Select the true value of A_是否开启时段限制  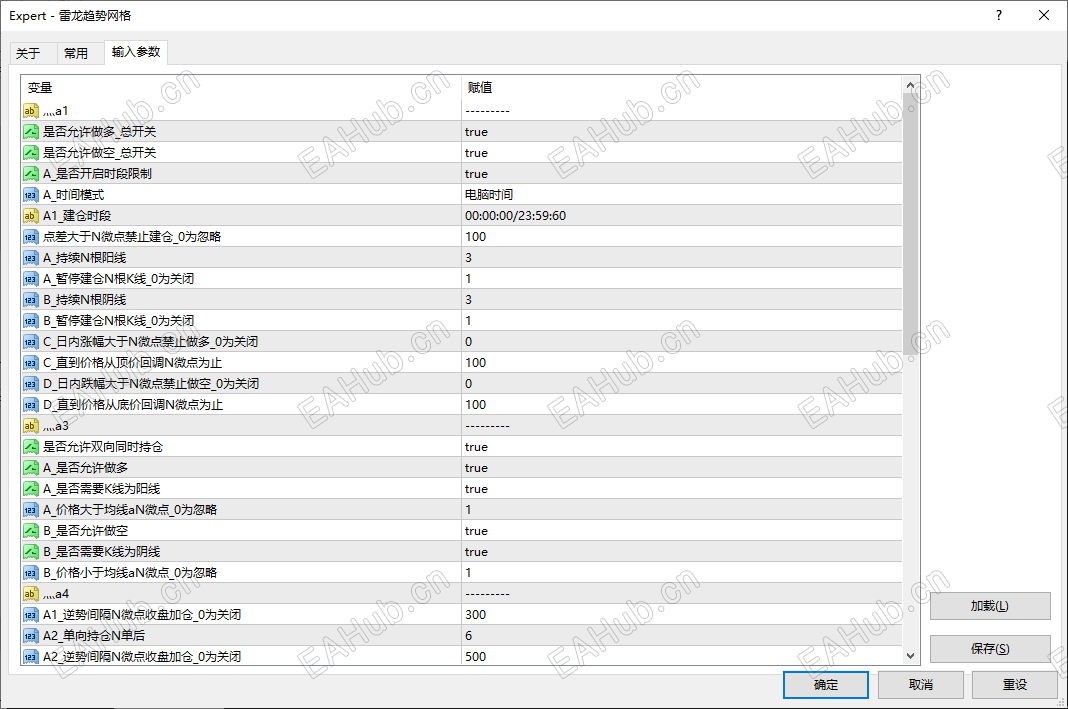coord(476,174)
